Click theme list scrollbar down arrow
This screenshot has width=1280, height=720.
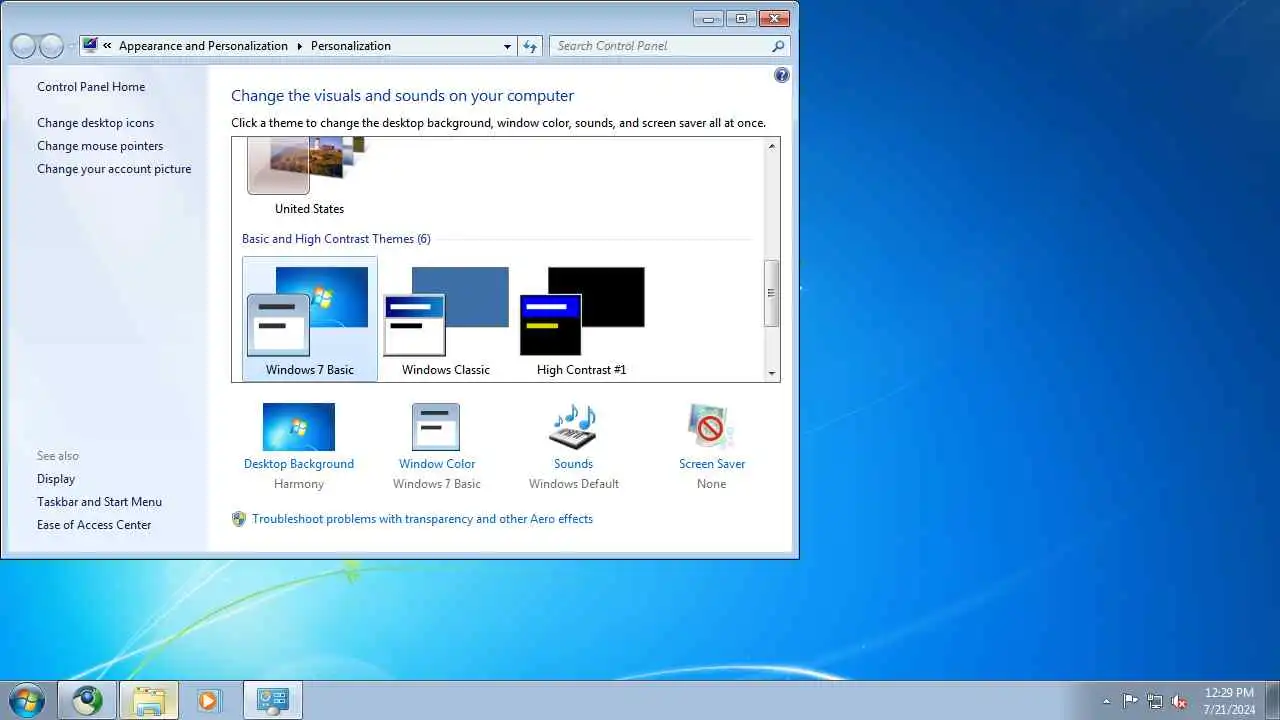tap(771, 373)
